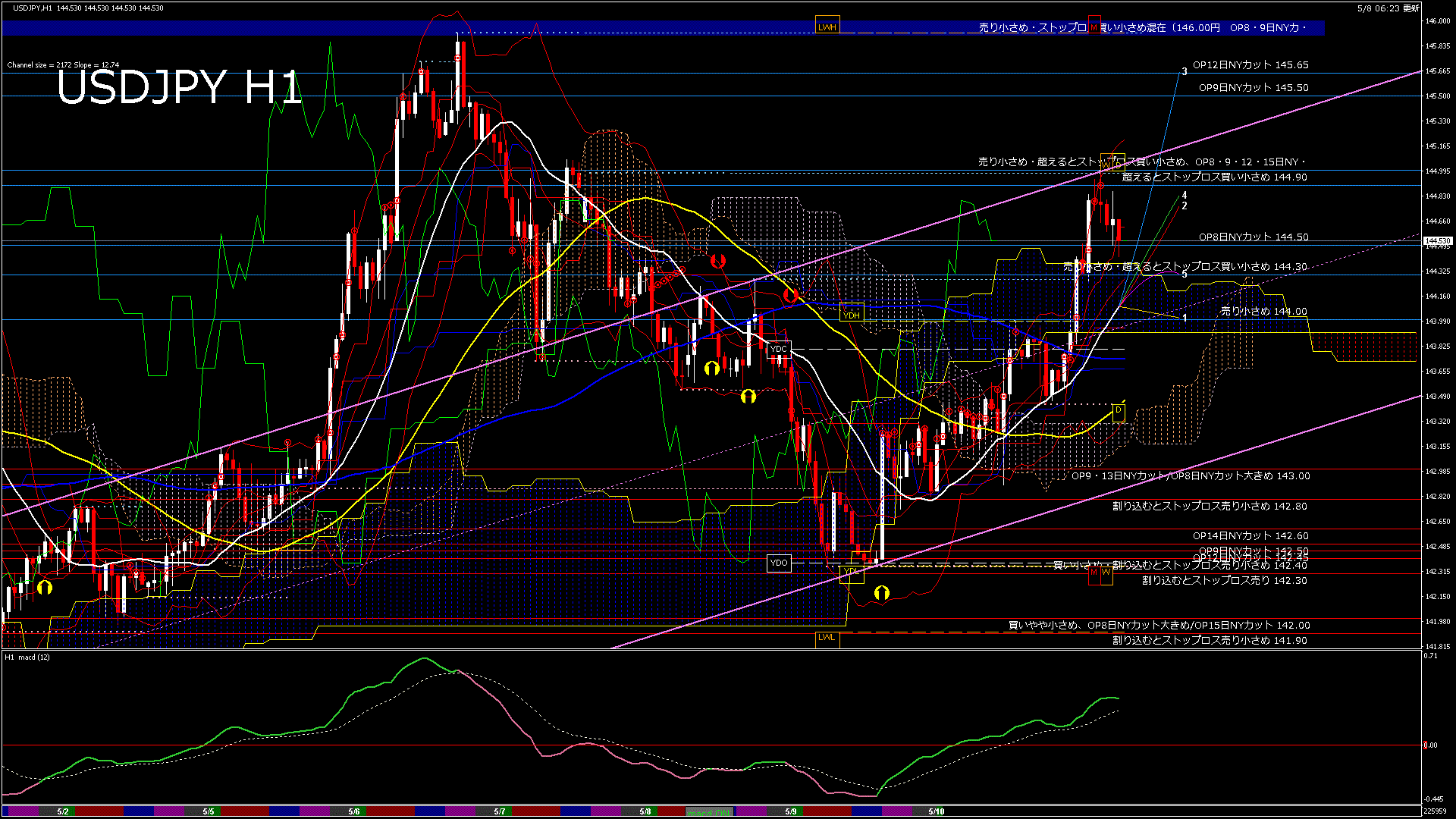
Task: Click yellow up-arrow signal below YDL
Action: click(x=881, y=593)
